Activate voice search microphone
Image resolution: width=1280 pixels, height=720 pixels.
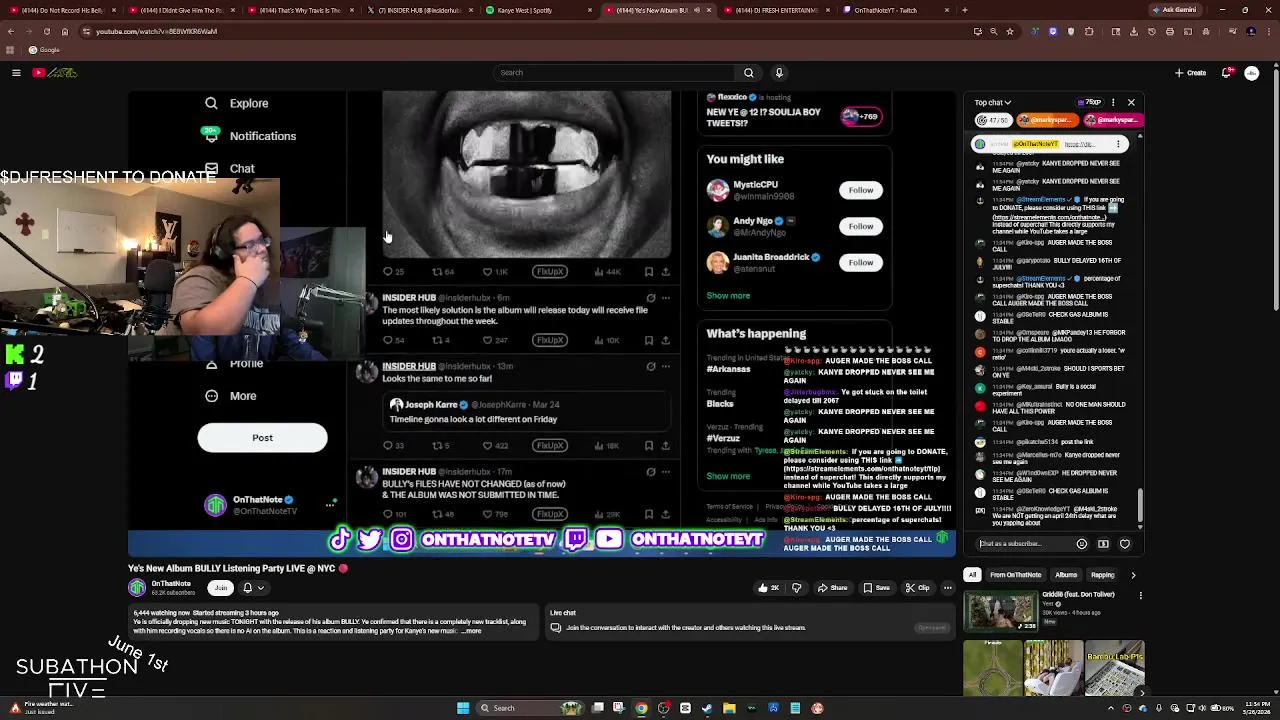pos(779,72)
